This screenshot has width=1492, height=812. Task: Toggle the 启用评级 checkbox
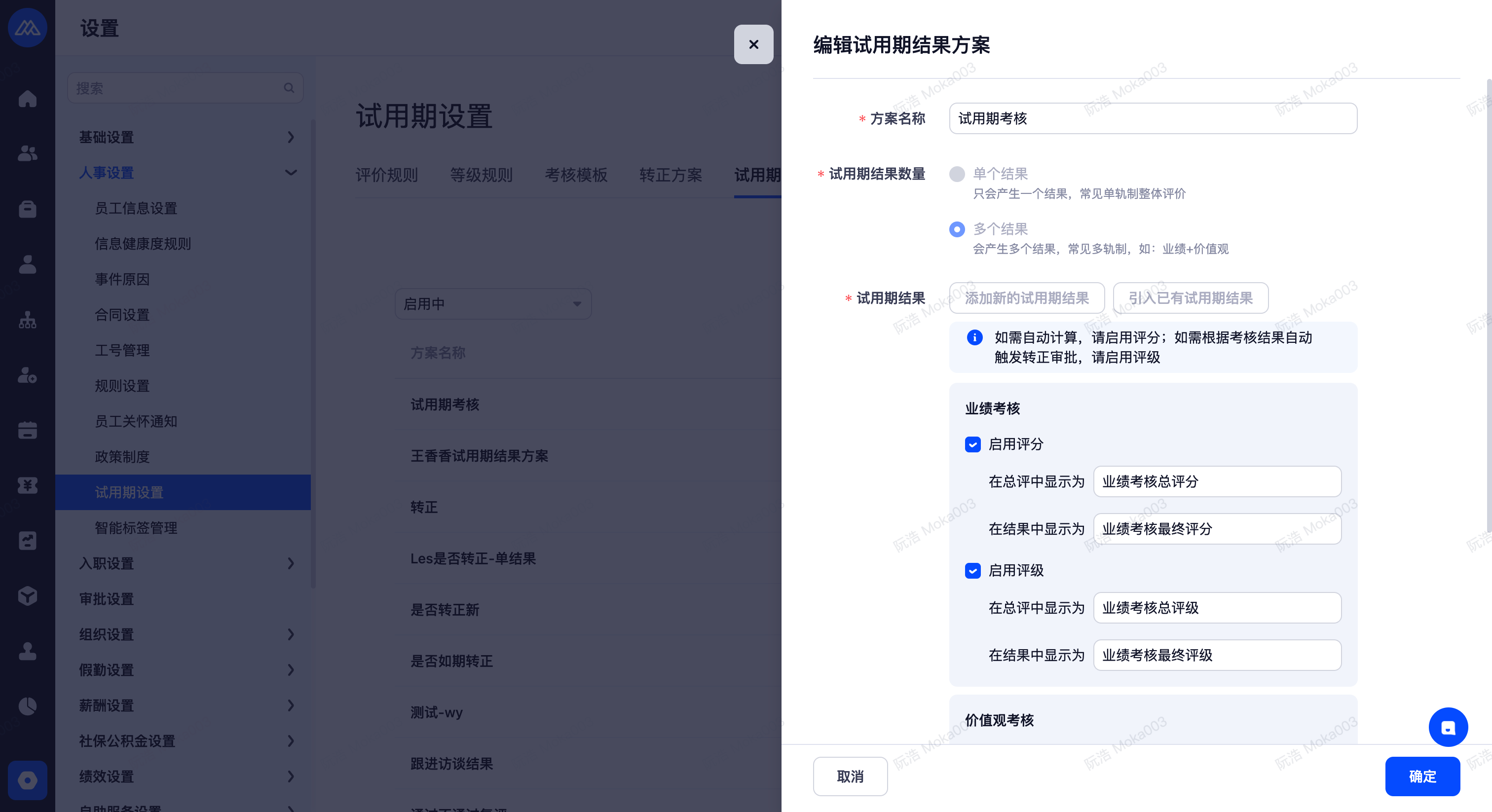tap(972, 570)
